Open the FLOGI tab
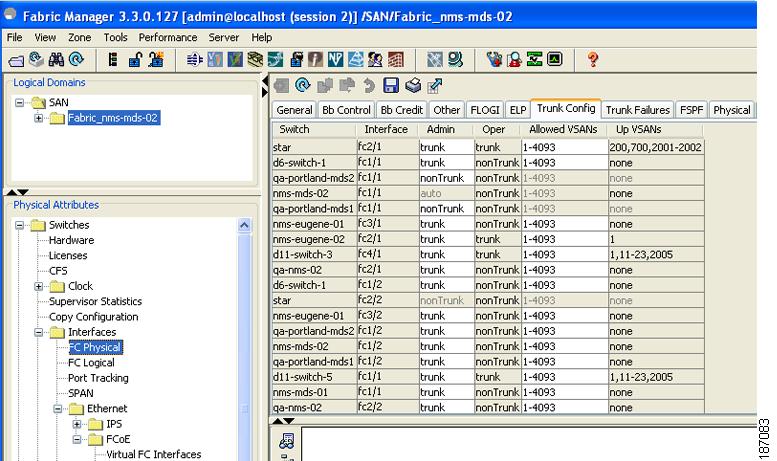 coord(485,110)
